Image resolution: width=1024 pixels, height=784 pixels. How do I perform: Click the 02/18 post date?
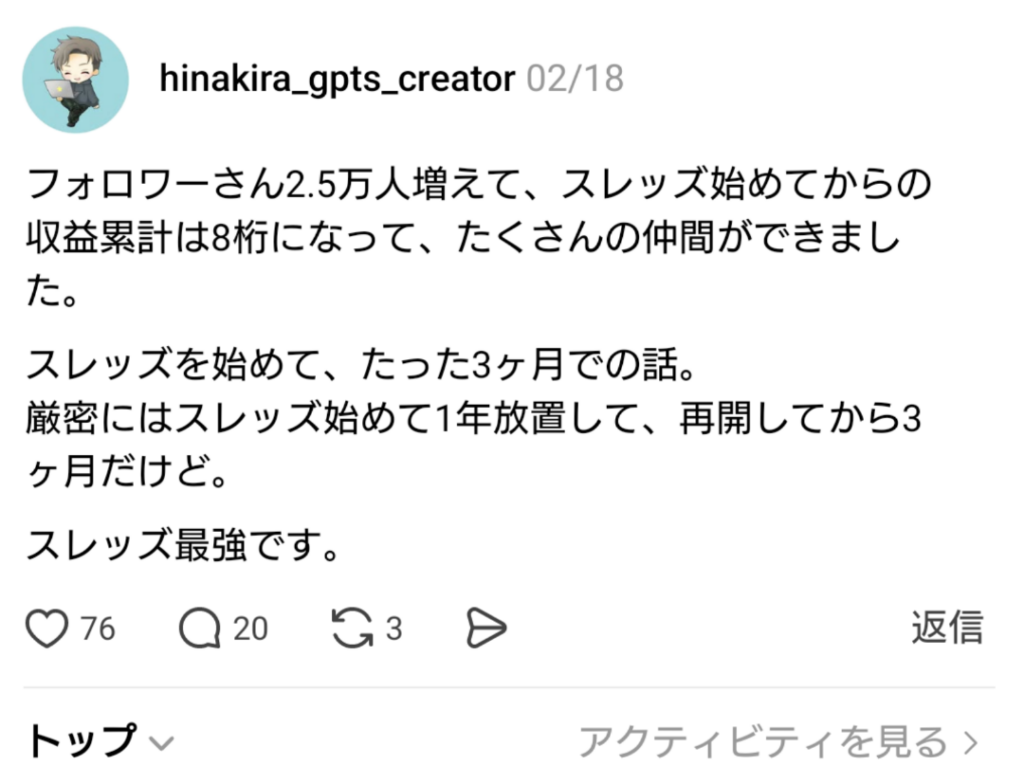[574, 79]
